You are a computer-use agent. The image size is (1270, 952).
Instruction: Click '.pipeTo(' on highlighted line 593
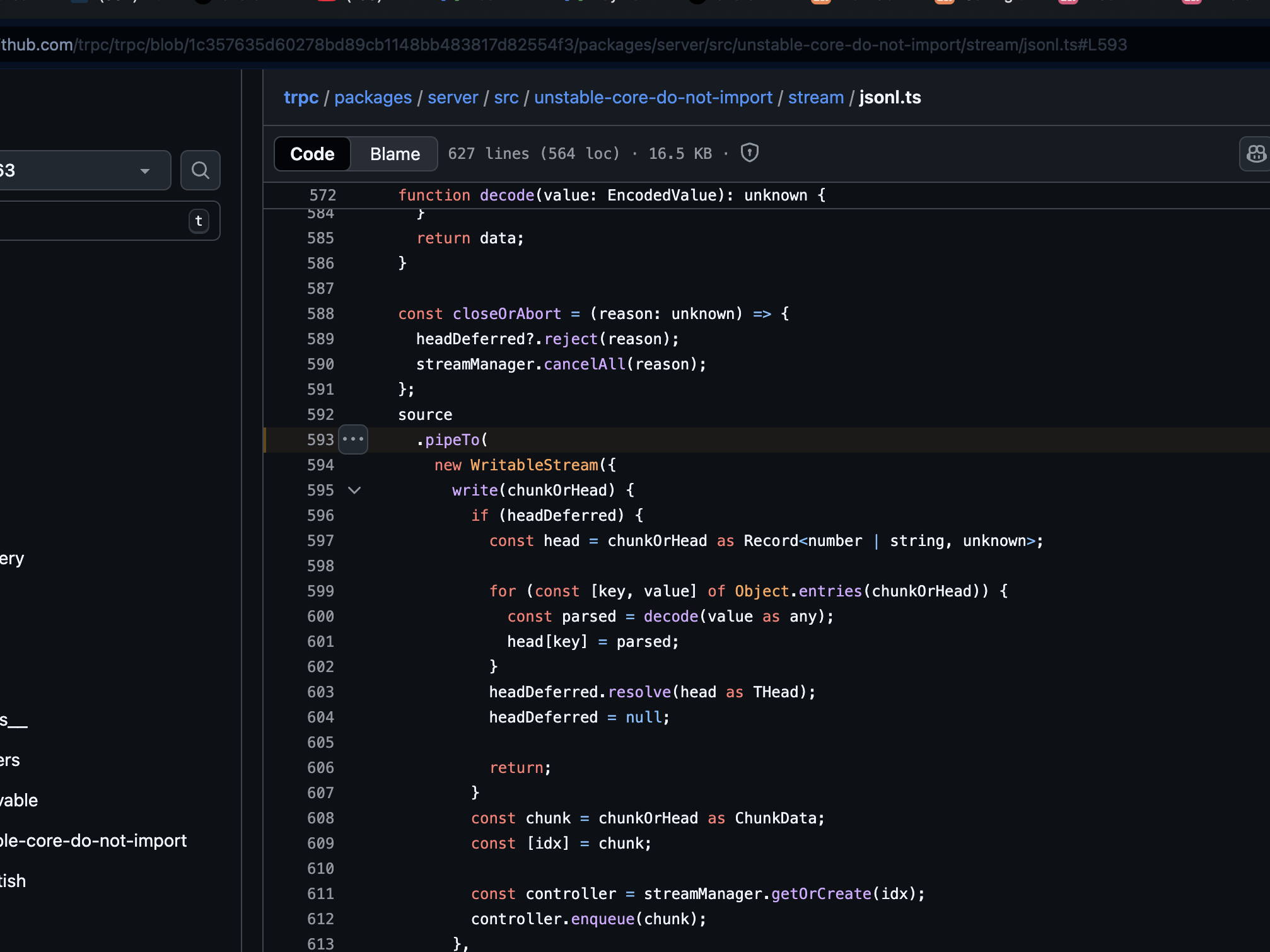tap(452, 439)
